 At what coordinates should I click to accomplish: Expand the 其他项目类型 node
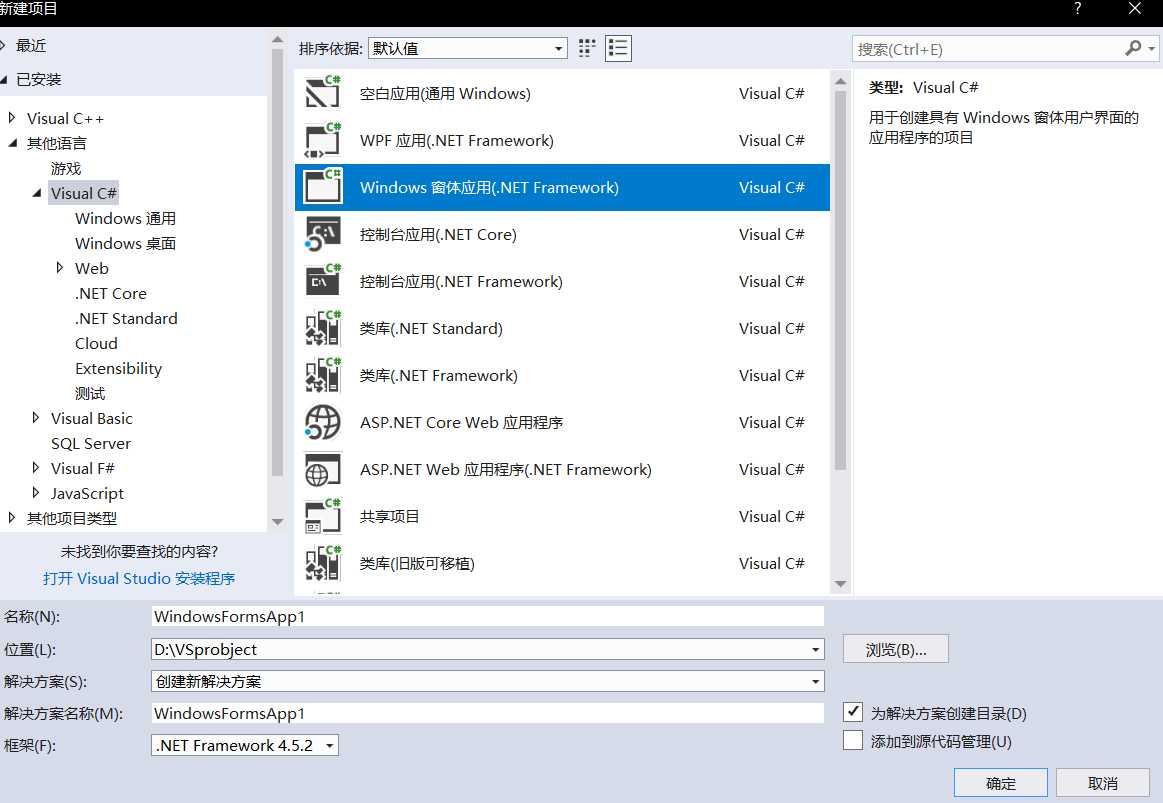click(x=11, y=518)
